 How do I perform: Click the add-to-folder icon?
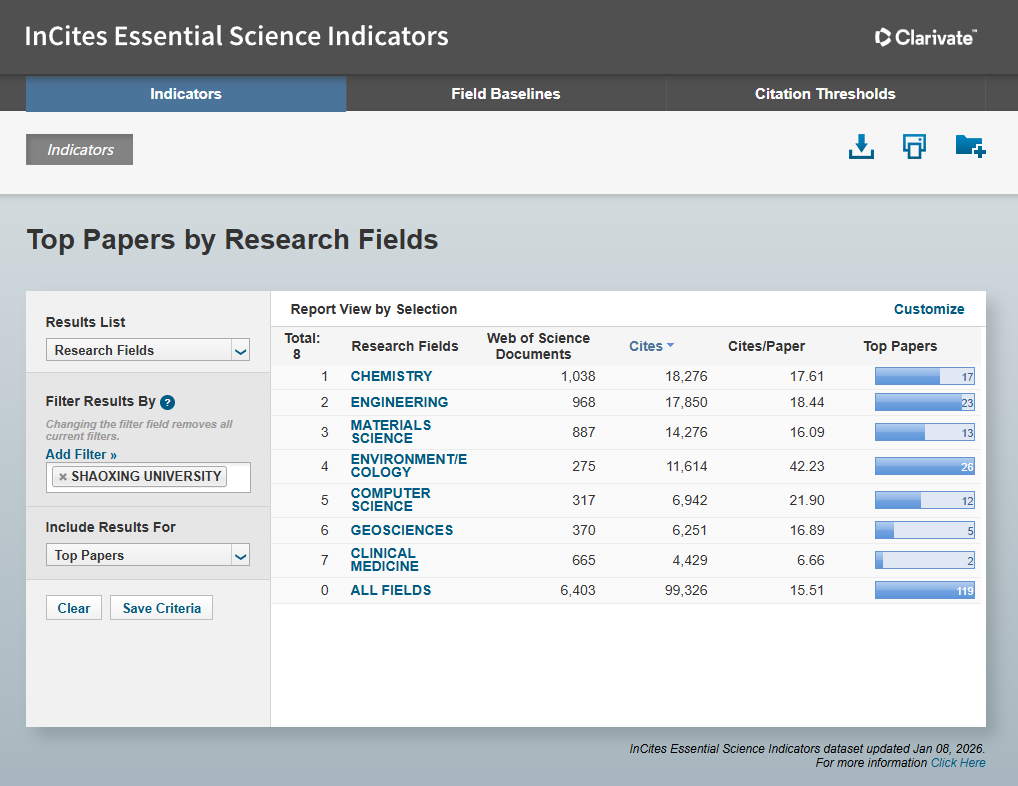coord(970,147)
